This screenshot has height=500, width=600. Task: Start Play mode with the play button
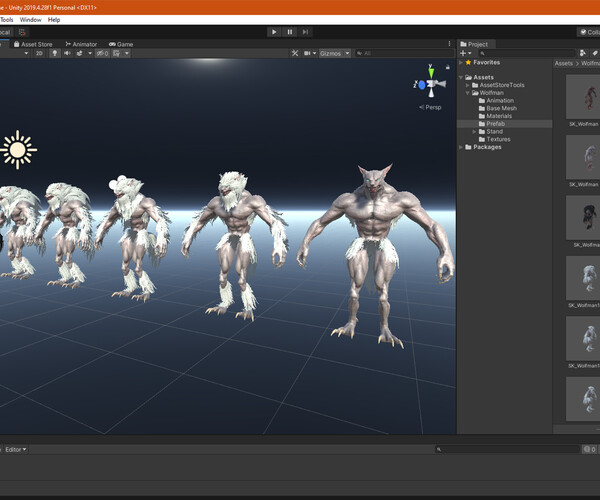click(274, 32)
